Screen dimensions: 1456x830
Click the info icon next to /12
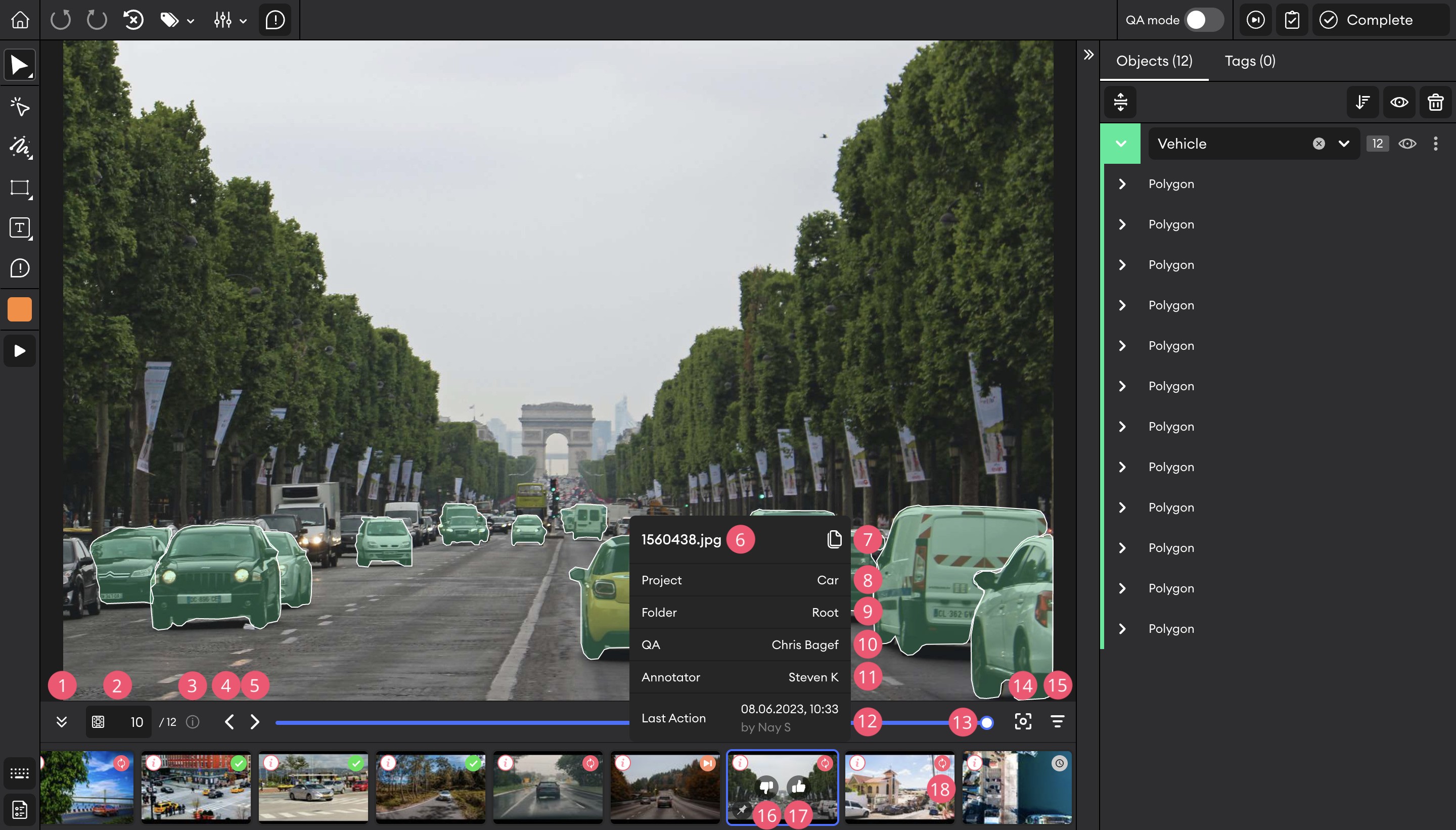(x=193, y=722)
